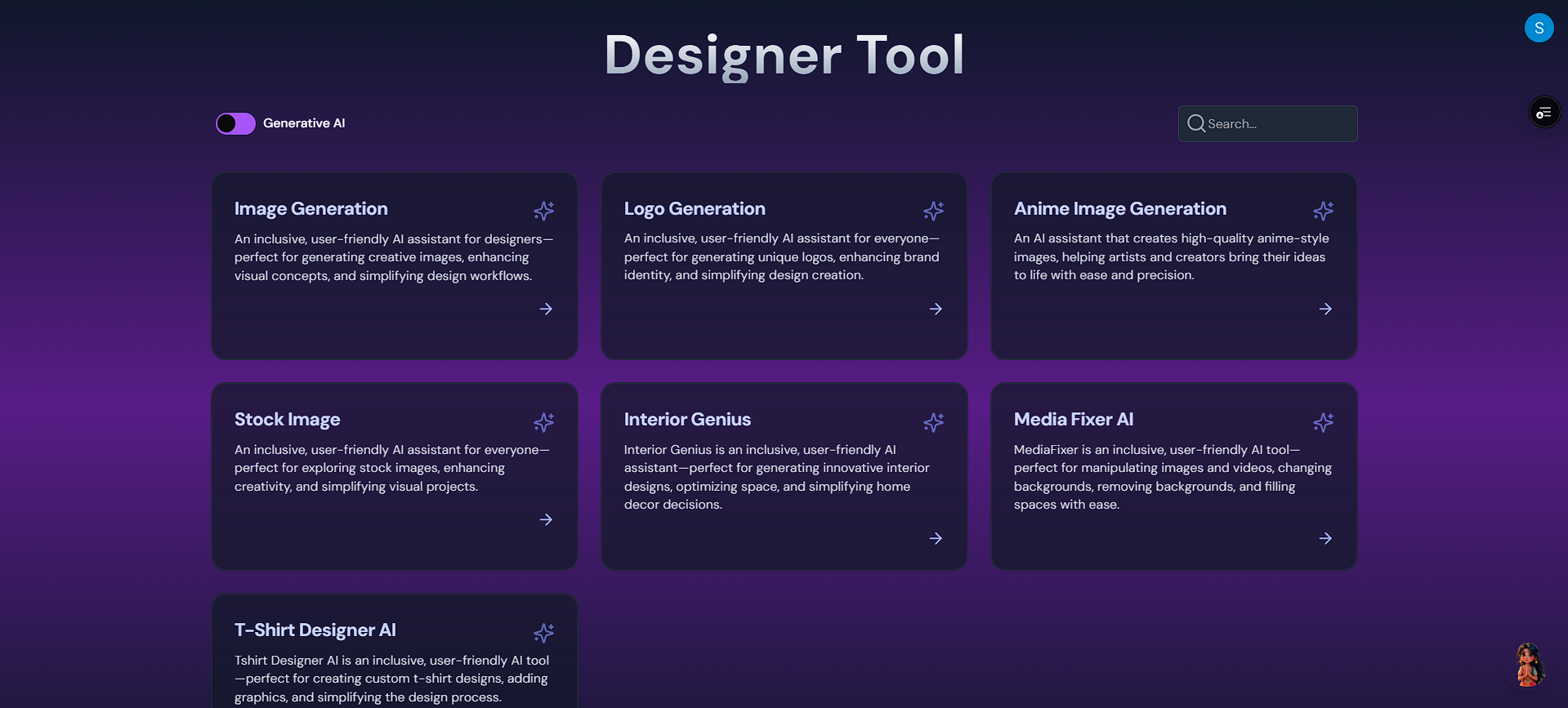Open the round list menu icon under avatar
The image size is (1568, 708).
[1544, 112]
